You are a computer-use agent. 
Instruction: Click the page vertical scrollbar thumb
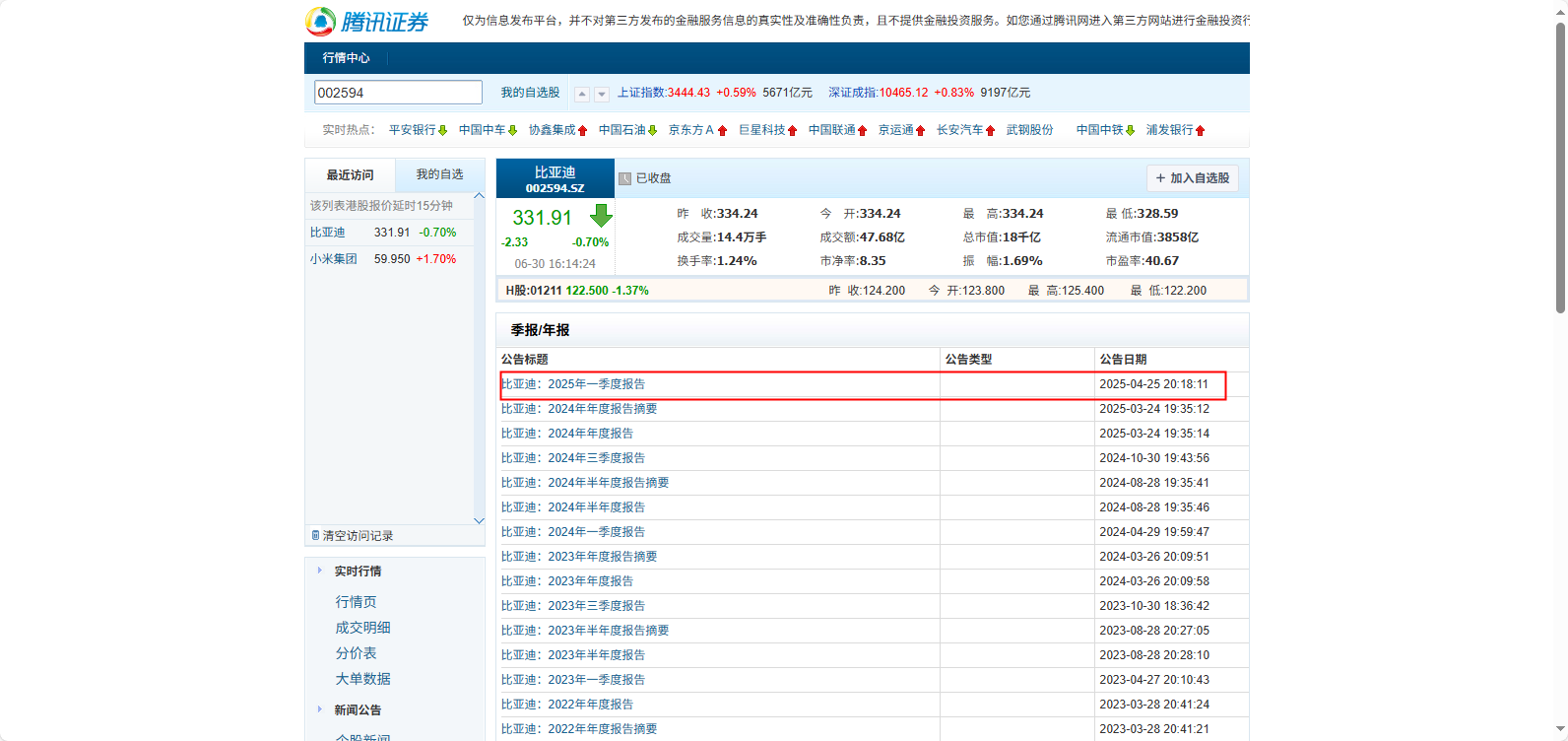coord(1560,166)
